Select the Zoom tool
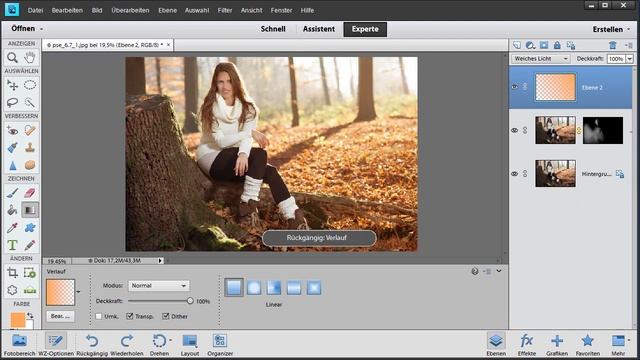This screenshot has width=640, height=360. (12, 58)
